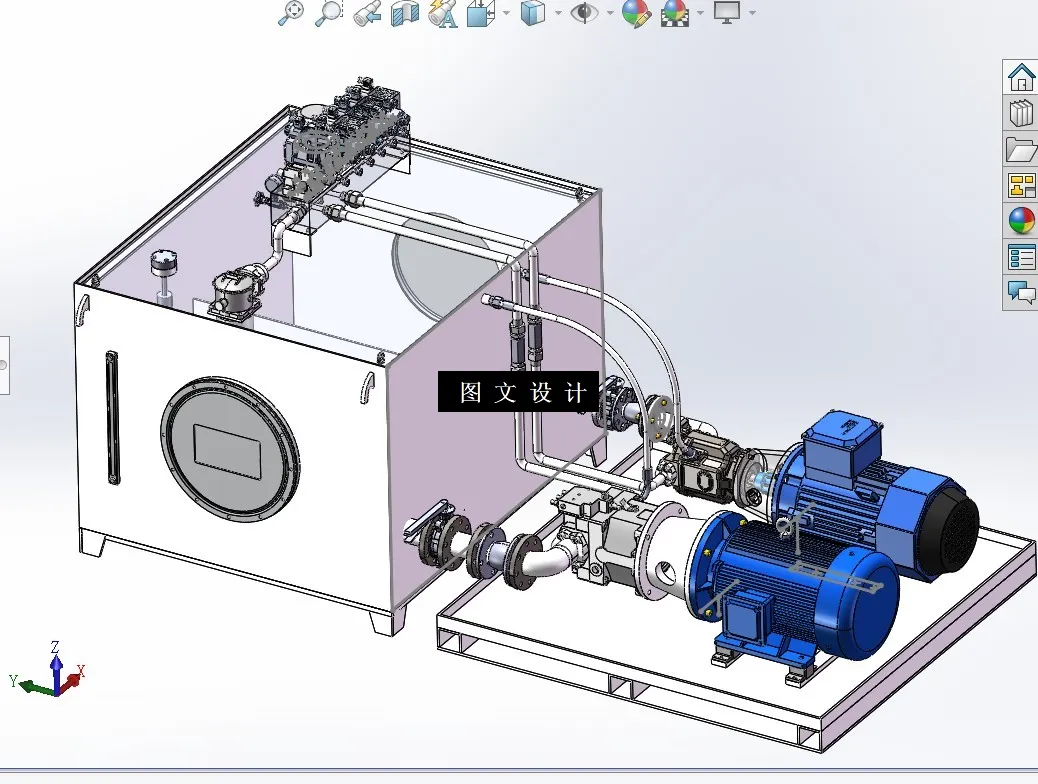
Task: Open the SolidWorks Forum chat tab
Action: click(1021, 291)
